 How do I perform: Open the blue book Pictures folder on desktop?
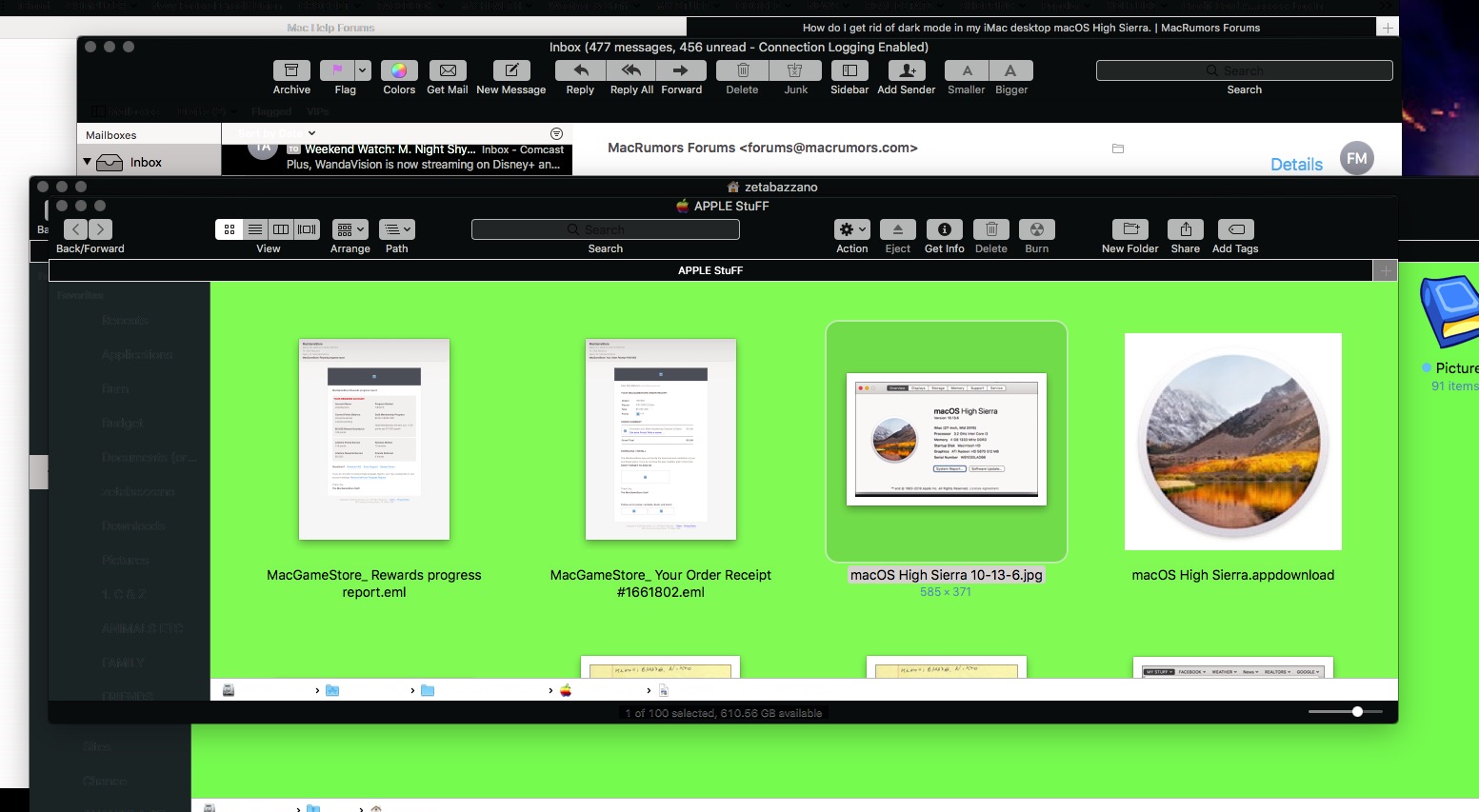[x=1449, y=312]
